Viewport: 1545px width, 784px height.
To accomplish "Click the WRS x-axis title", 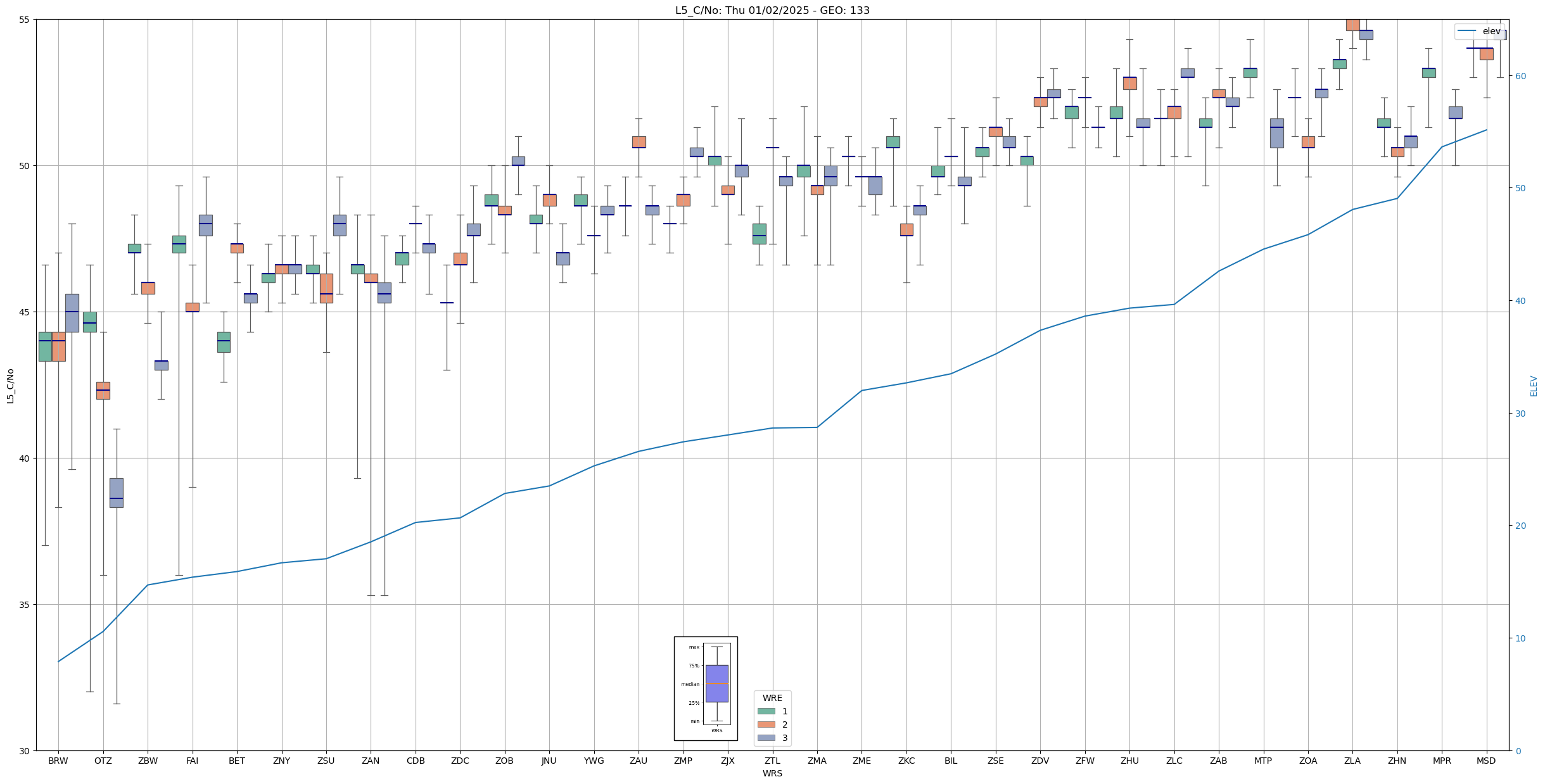I will [x=772, y=773].
